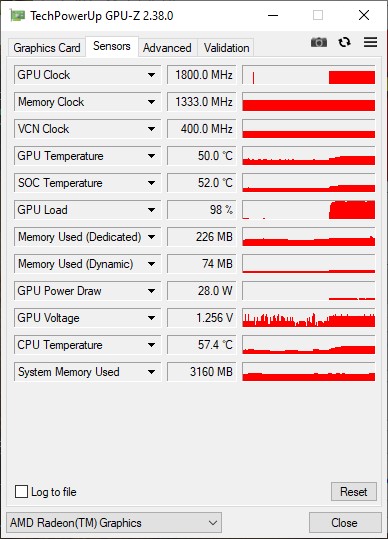Open the AMD Radeon(TM) Graphics selector
Image resolution: width=388 pixels, height=539 pixels.
point(114,523)
